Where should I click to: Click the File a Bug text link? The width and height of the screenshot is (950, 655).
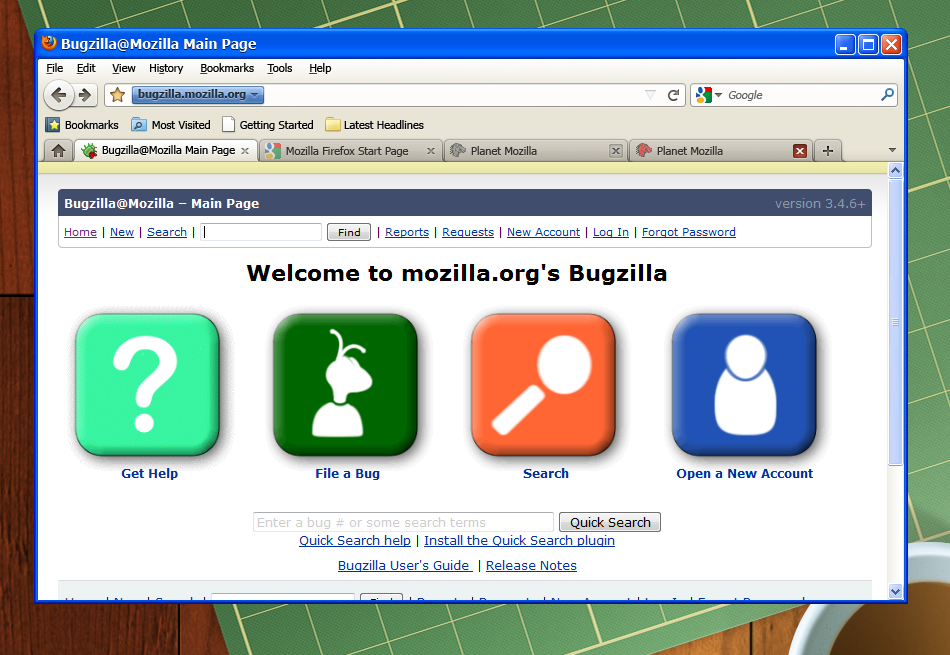(347, 474)
